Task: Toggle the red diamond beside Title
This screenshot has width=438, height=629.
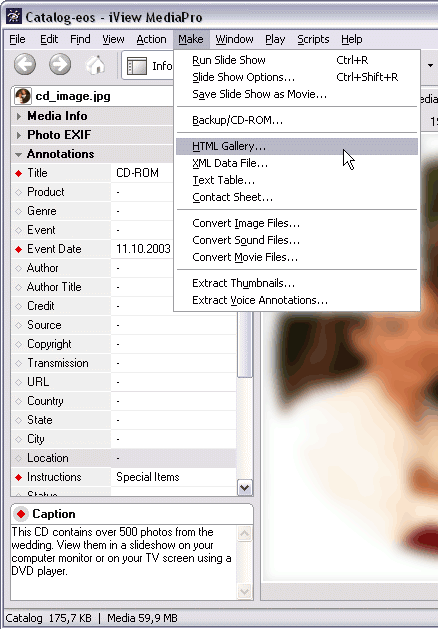Action: click(18, 173)
